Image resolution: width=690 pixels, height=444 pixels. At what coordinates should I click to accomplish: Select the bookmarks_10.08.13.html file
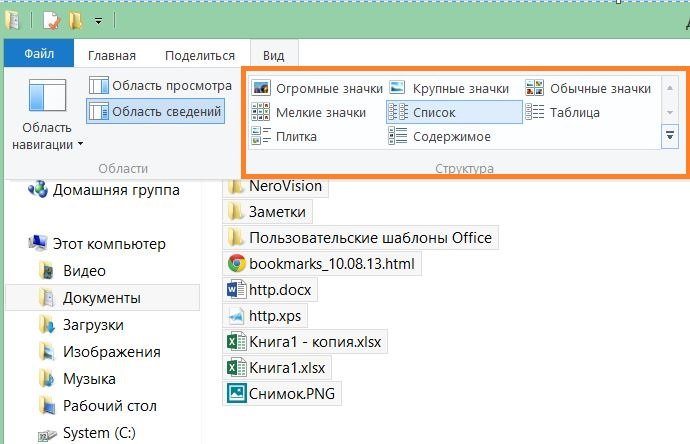[x=322, y=263]
